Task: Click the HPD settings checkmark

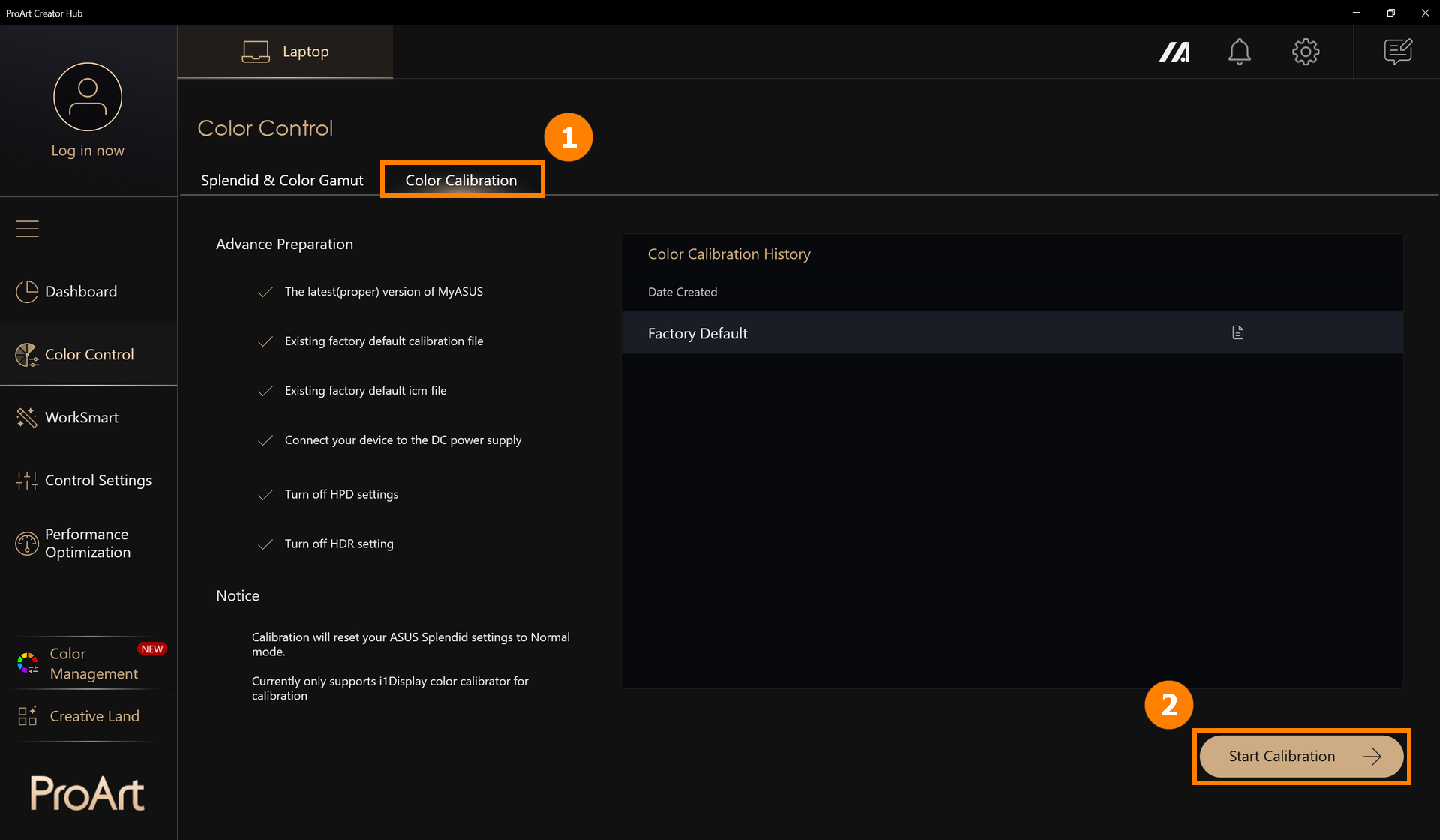Action: 265,495
